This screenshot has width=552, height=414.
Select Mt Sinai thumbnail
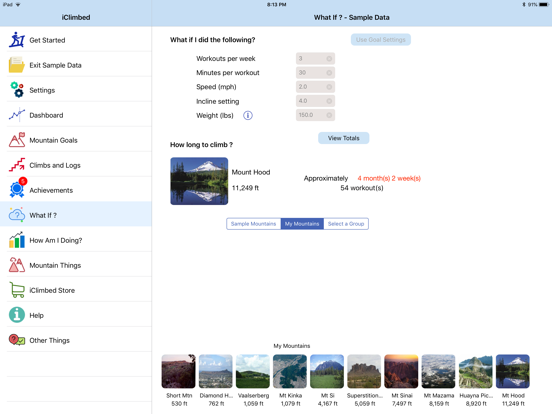click(401, 371)
